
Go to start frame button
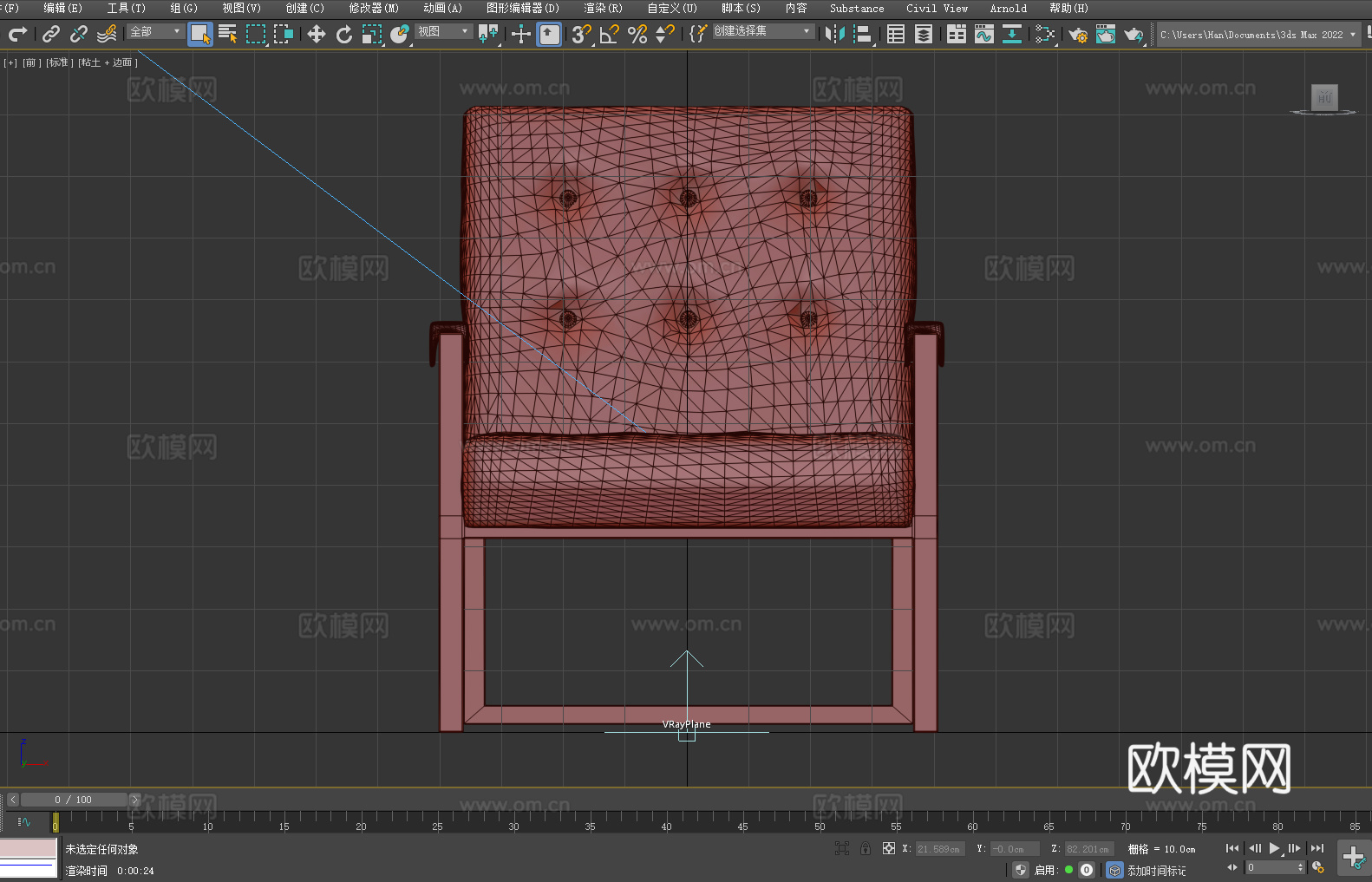pos(1232,848)
